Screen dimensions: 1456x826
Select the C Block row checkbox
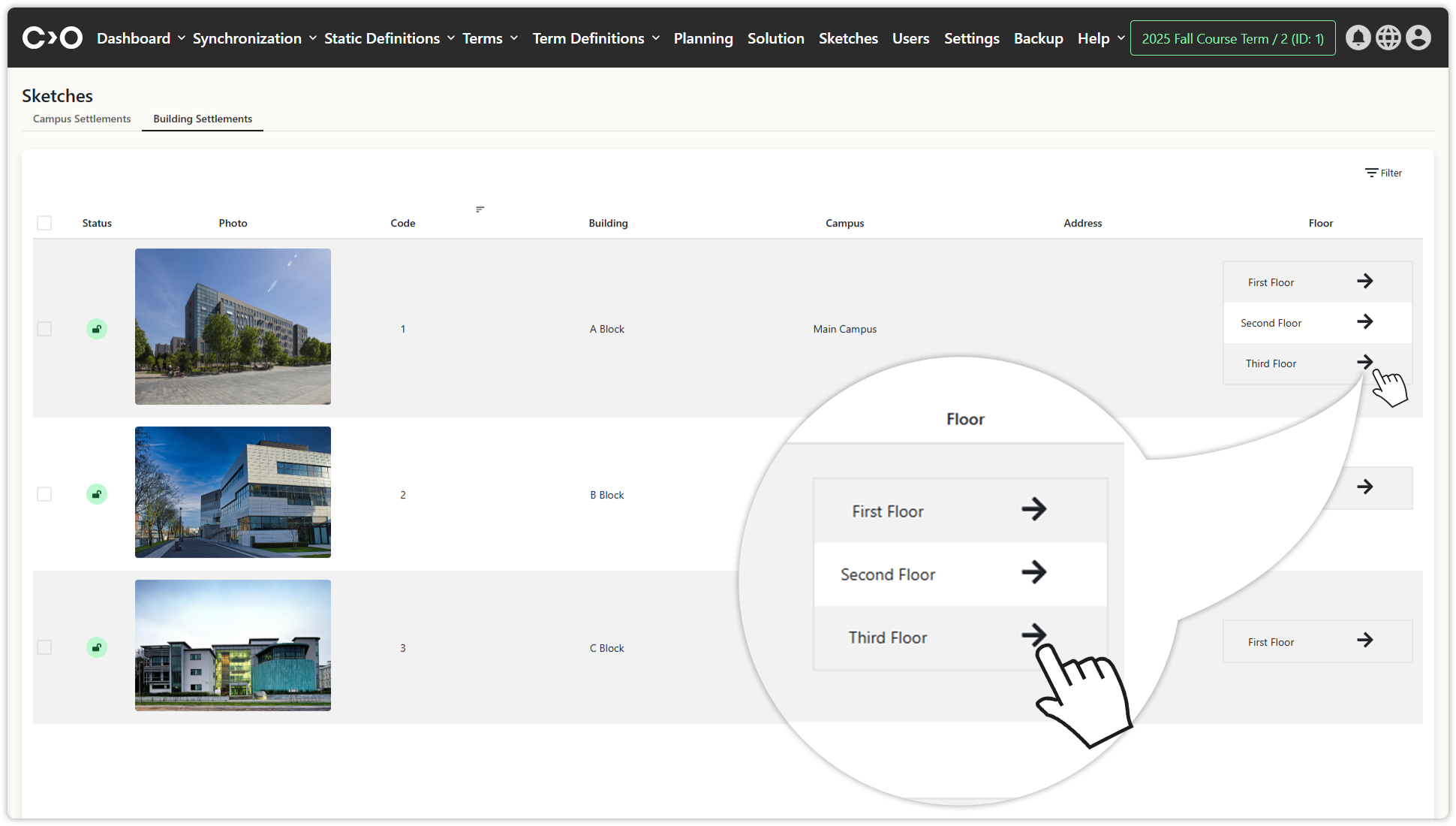pos(44,647)
